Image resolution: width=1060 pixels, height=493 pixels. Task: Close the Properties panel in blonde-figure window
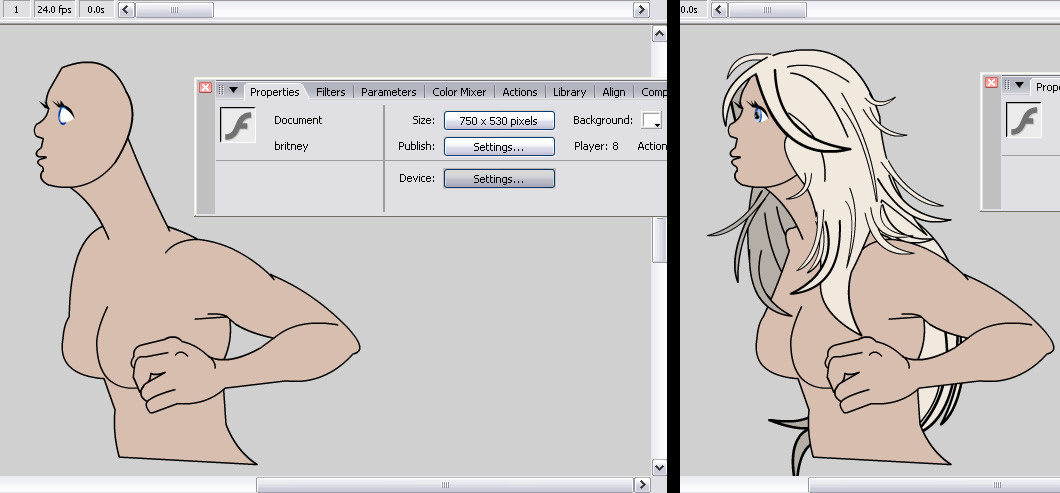click(x=991, y=83)
